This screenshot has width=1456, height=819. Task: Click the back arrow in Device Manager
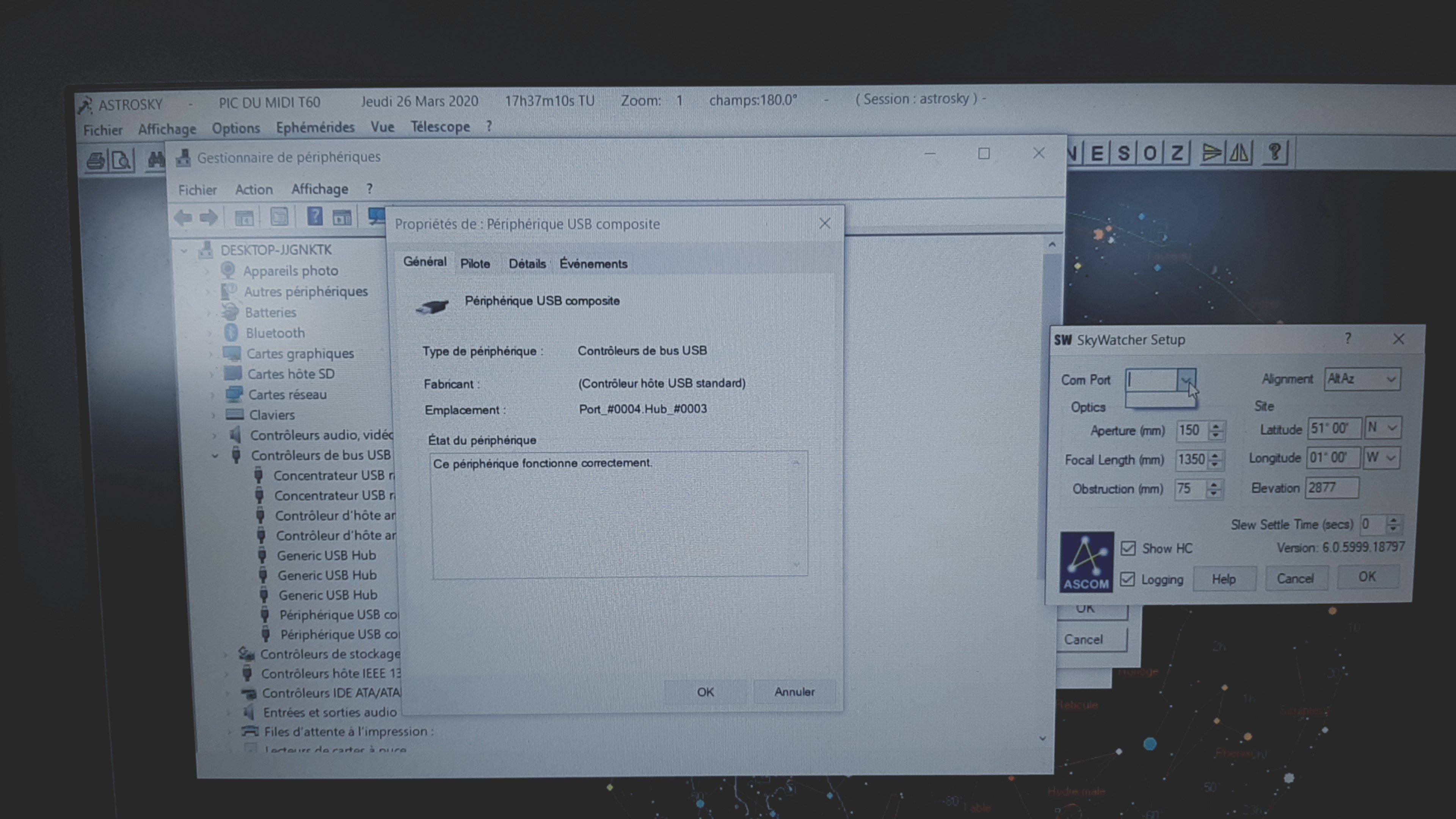(x=182, y=218)
